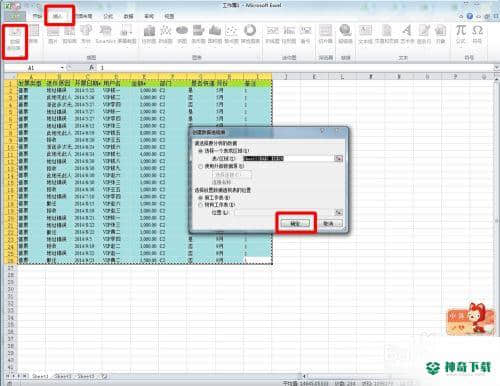The image size is (500, 386).
Task: Click the OK button in the dialog
Action: (295, 223)
